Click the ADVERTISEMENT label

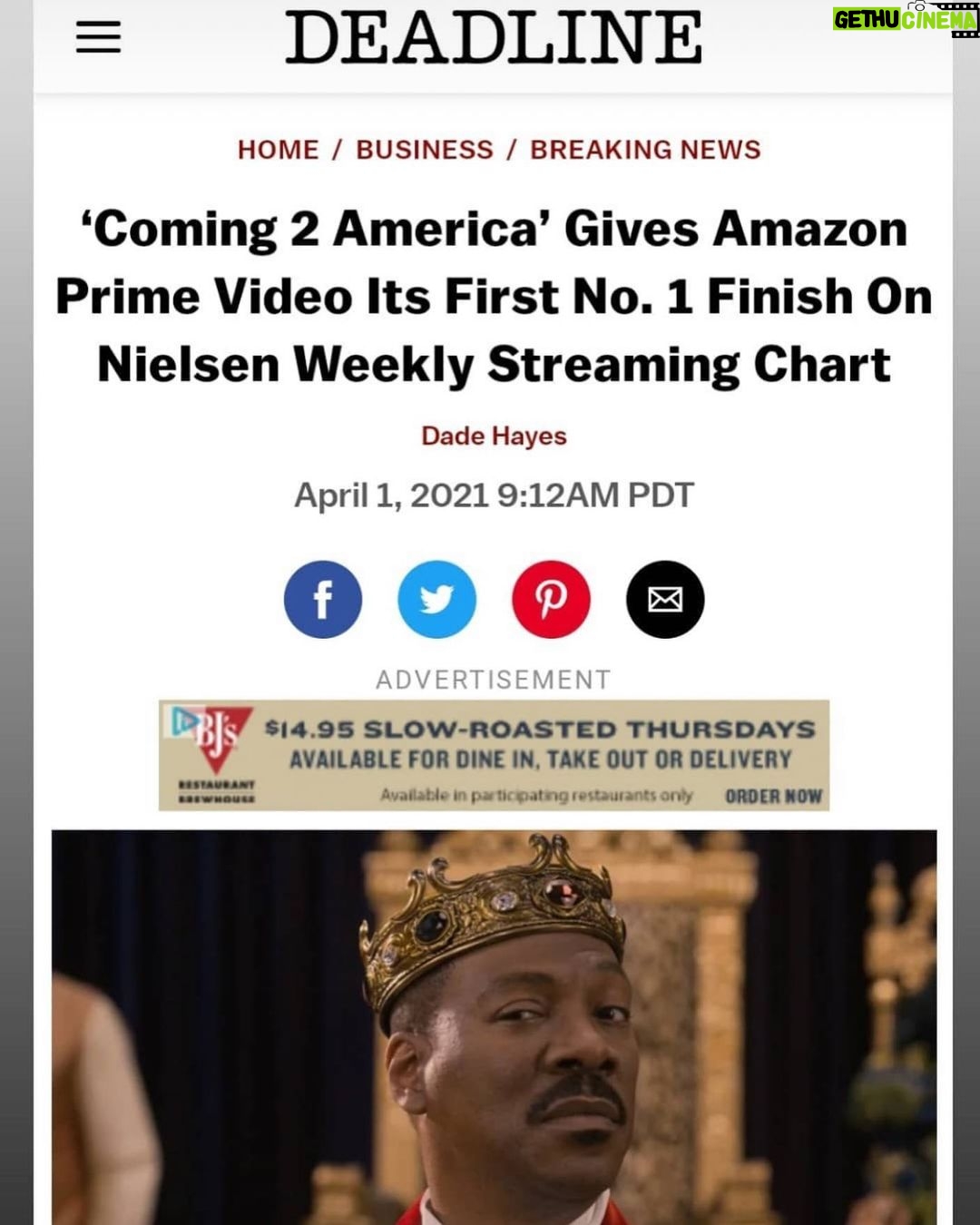494,680
